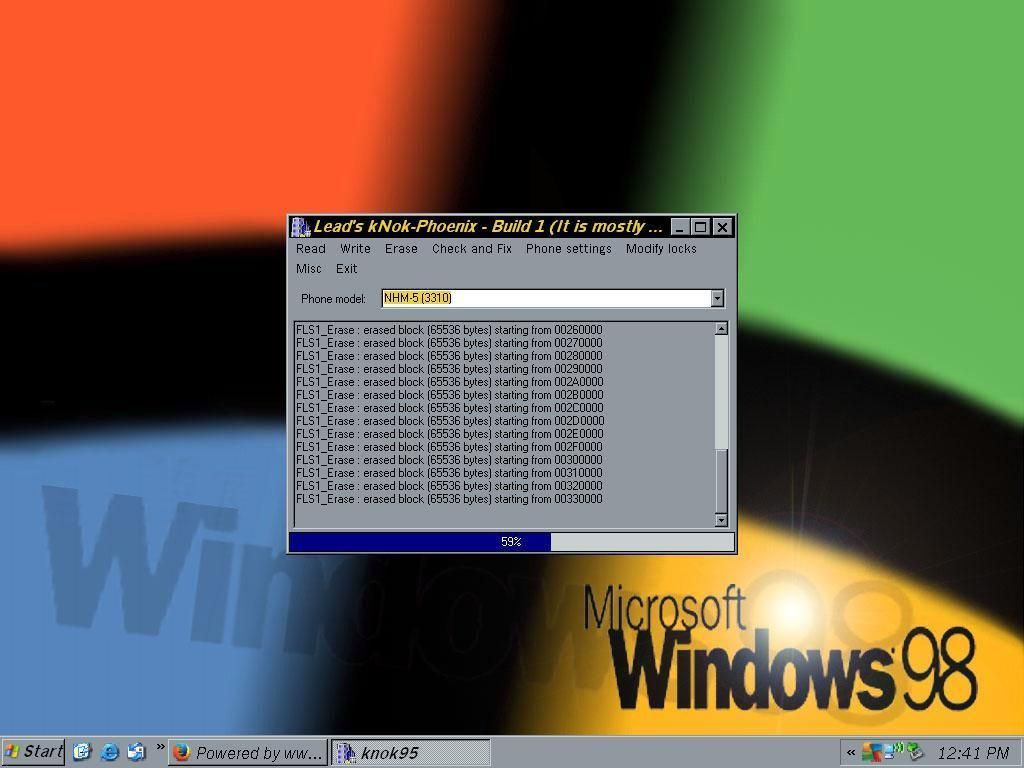Switch to Firefox 'Powered by ww...' taskbar button
The height and width of the screenshot is (768, 1024).
tap(248, 752)
